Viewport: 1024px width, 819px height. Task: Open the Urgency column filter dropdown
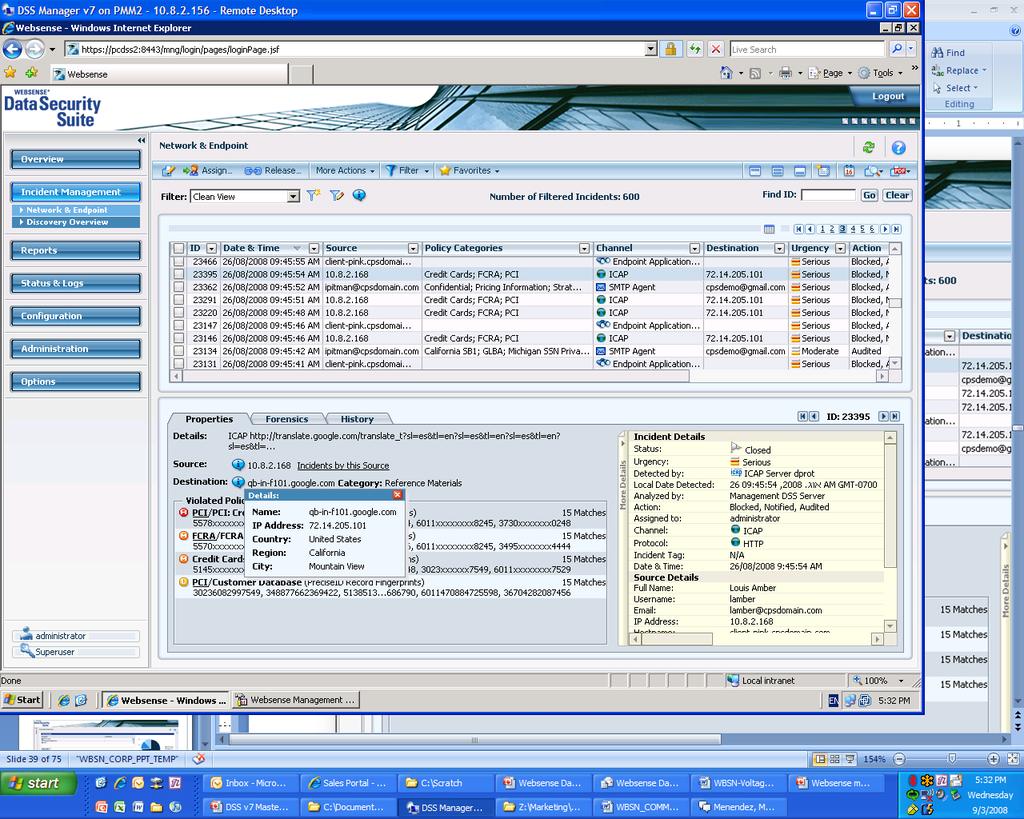840,249
